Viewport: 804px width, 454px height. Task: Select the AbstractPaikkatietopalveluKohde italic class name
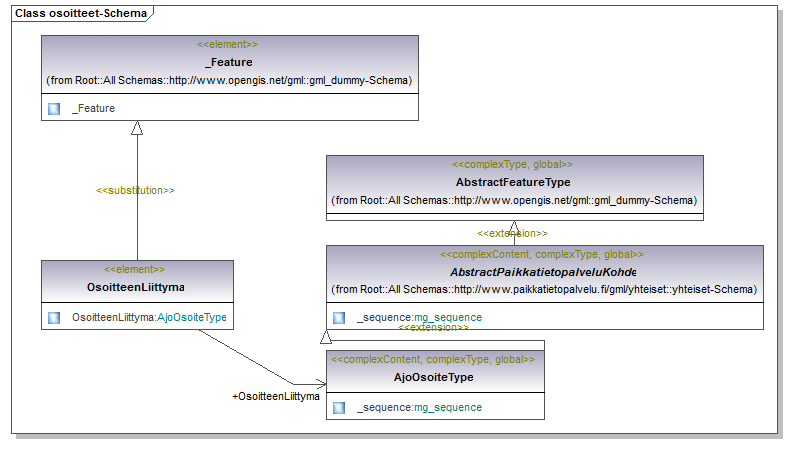[543, 272]
